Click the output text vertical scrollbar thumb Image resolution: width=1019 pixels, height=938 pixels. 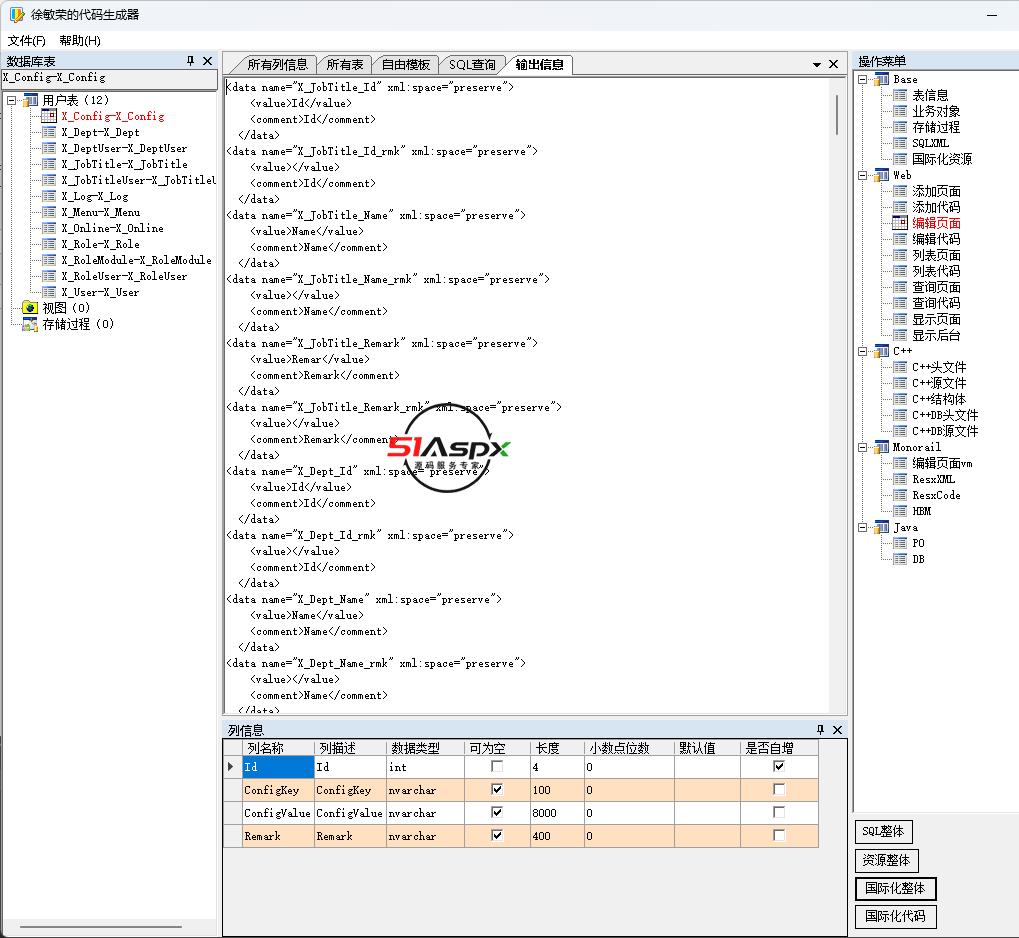pyautogui.click(x=837, y=114)
